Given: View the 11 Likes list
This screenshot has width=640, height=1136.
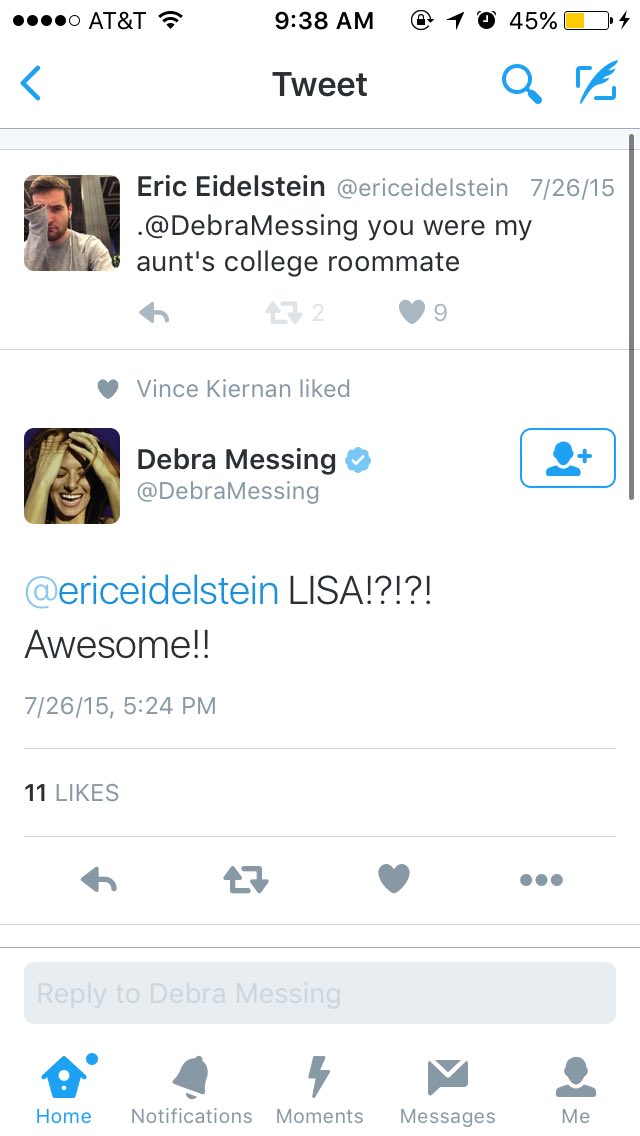Looking at the screenshot, I should (71, 793).
